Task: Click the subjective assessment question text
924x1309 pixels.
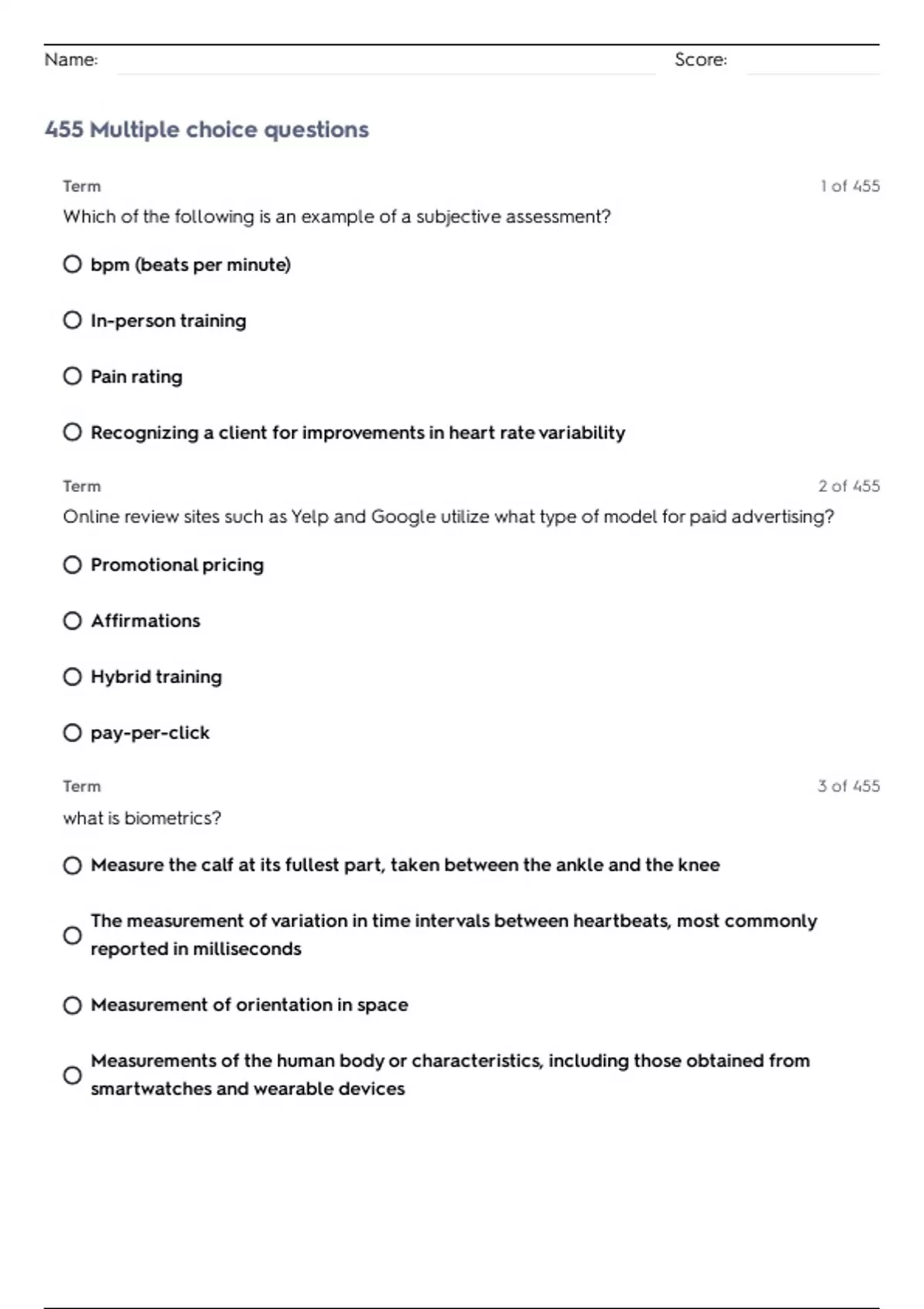Action: coord(336,217)
